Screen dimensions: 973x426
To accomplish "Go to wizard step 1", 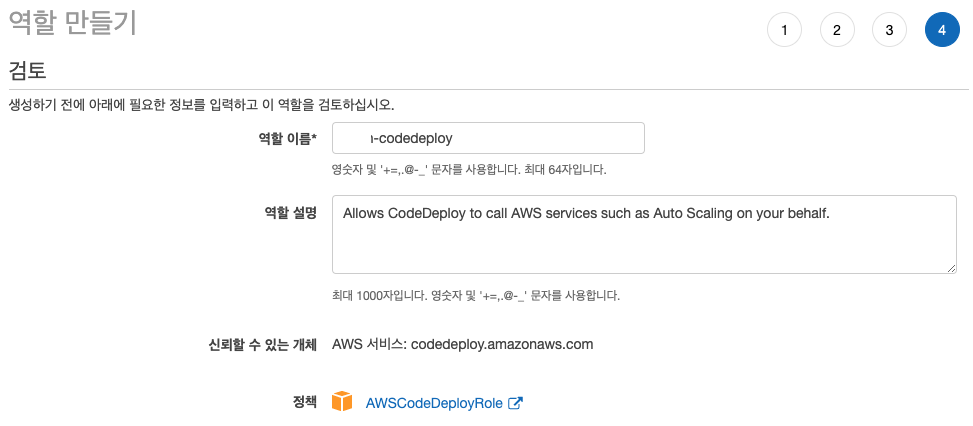I will pos(784,30).
